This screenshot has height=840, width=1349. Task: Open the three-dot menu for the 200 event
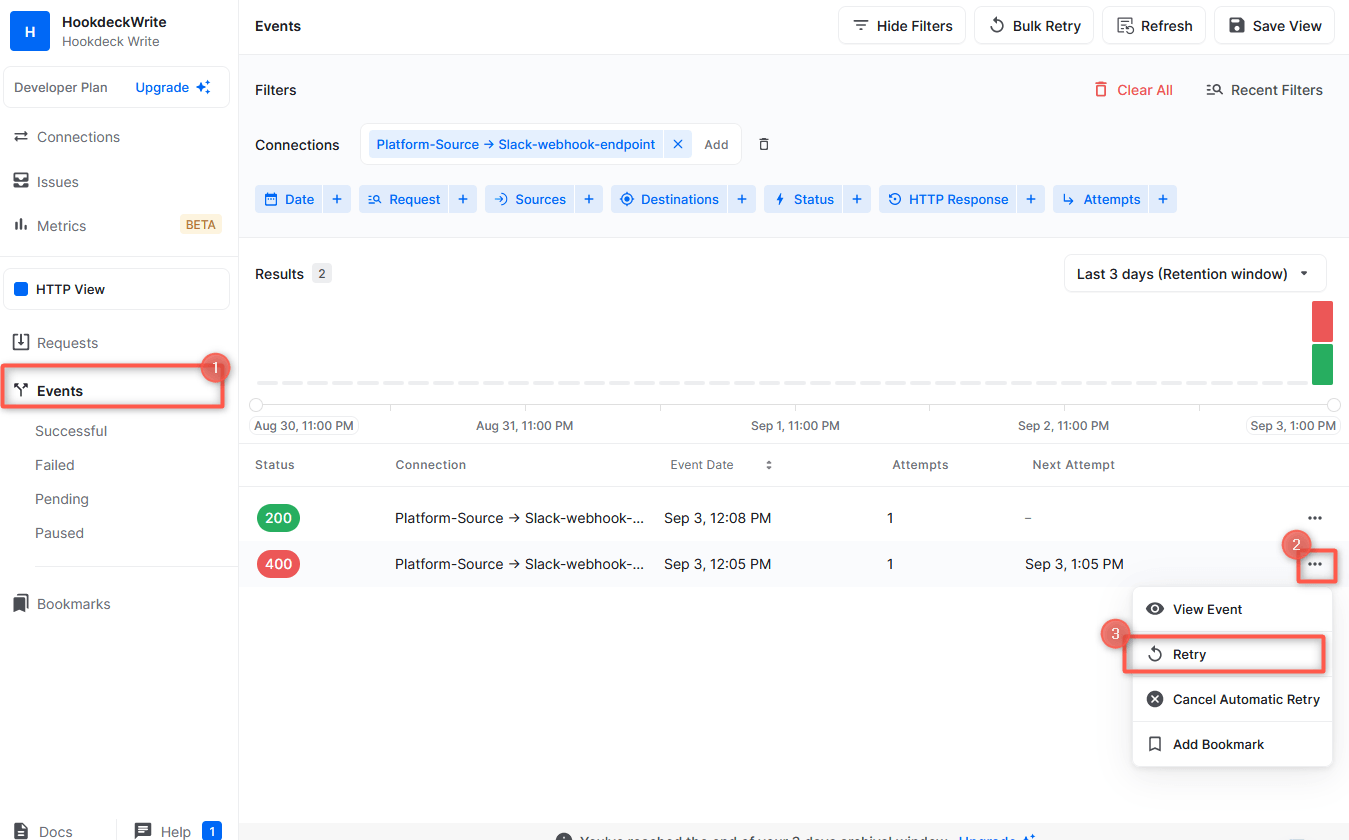pyautogui.click(x=1314, y=518)
